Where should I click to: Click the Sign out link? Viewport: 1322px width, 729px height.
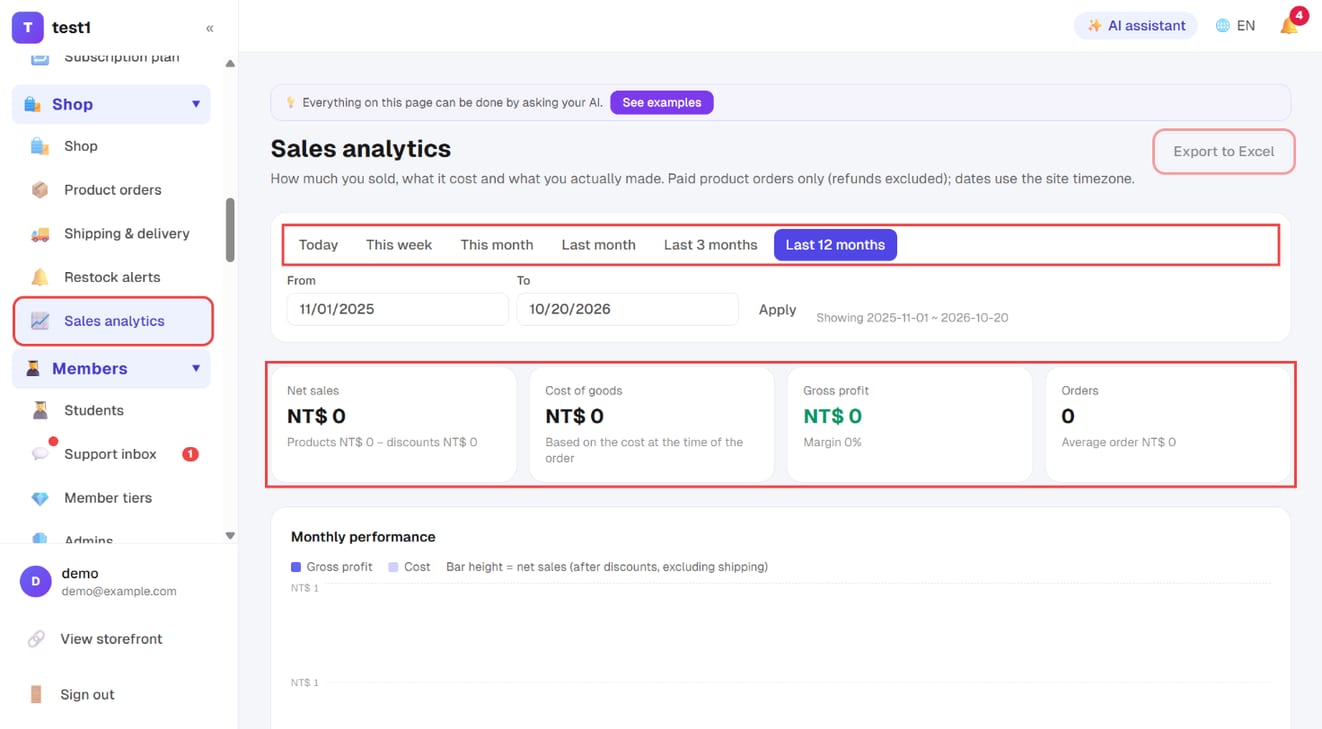pos(87,694)
